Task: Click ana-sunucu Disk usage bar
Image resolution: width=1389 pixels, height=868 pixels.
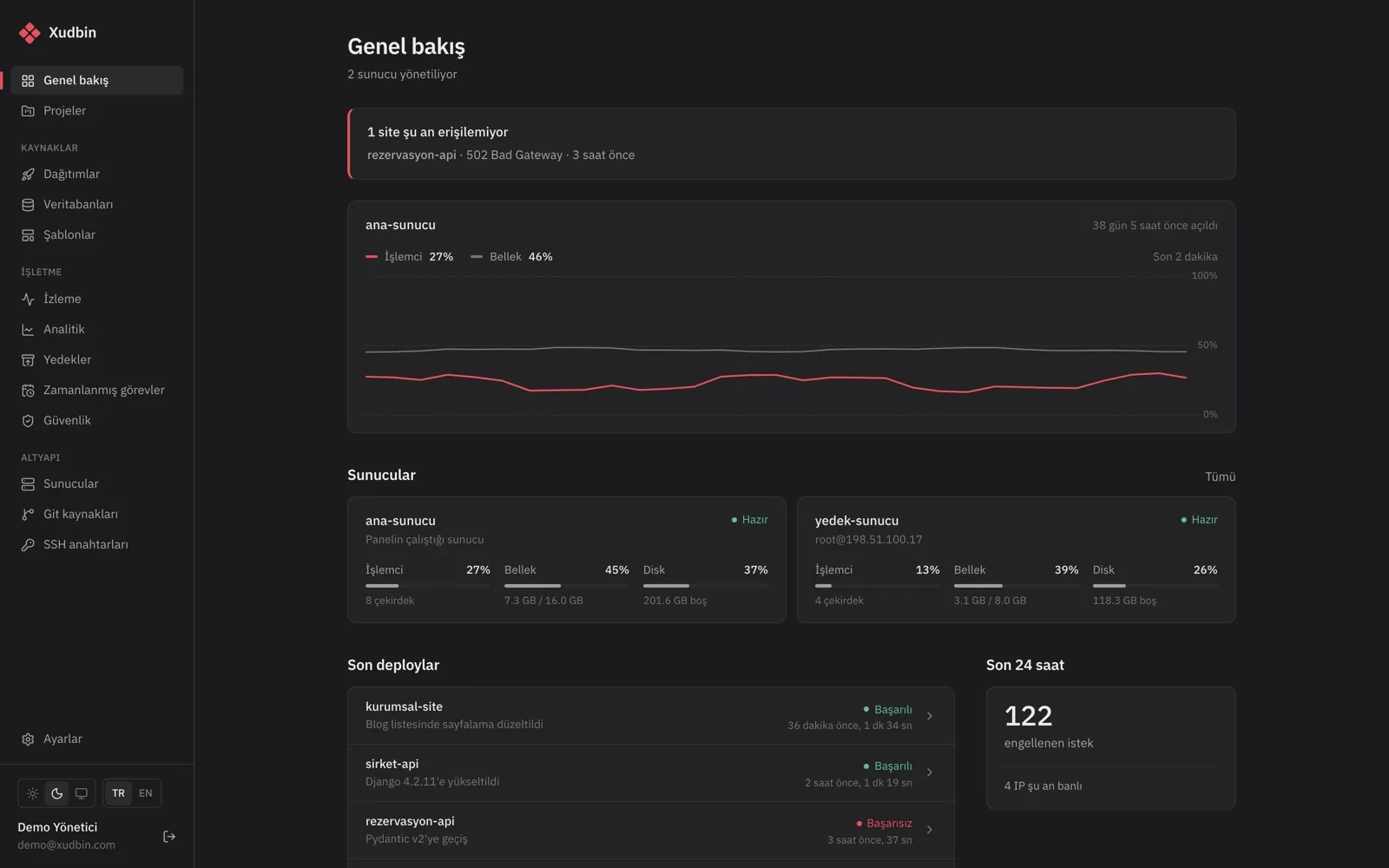Action: 706,586
